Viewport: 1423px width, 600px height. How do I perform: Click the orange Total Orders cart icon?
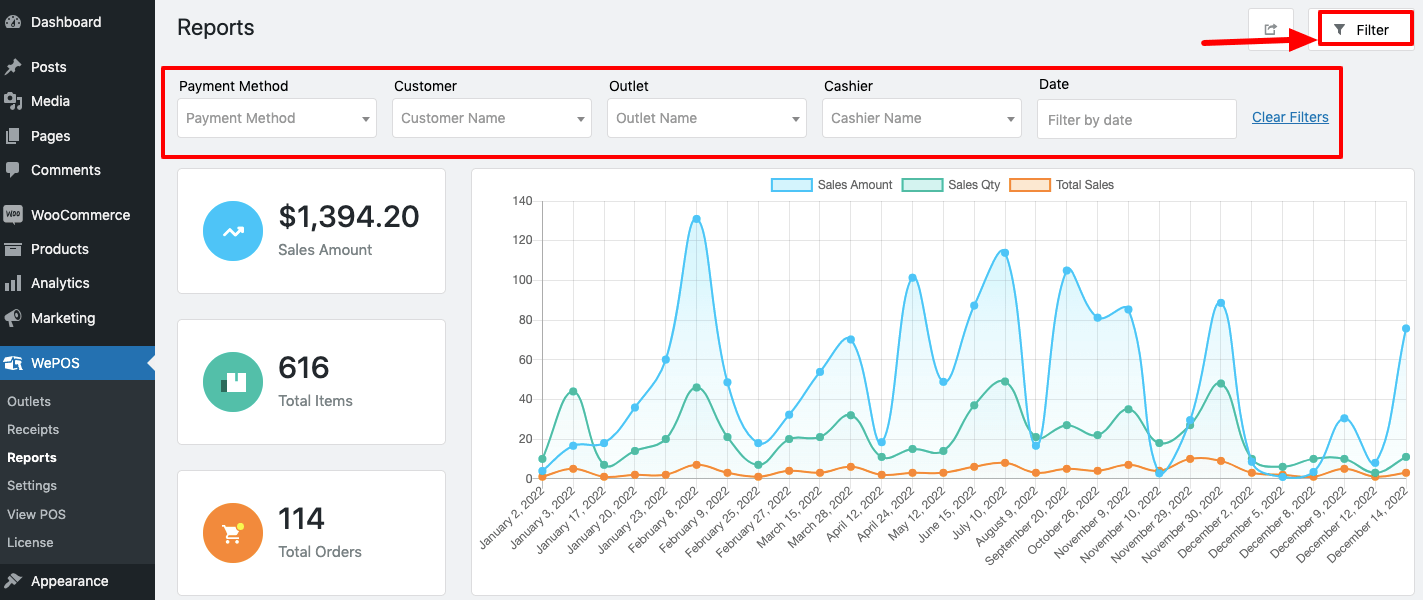(x=232, y=533)
